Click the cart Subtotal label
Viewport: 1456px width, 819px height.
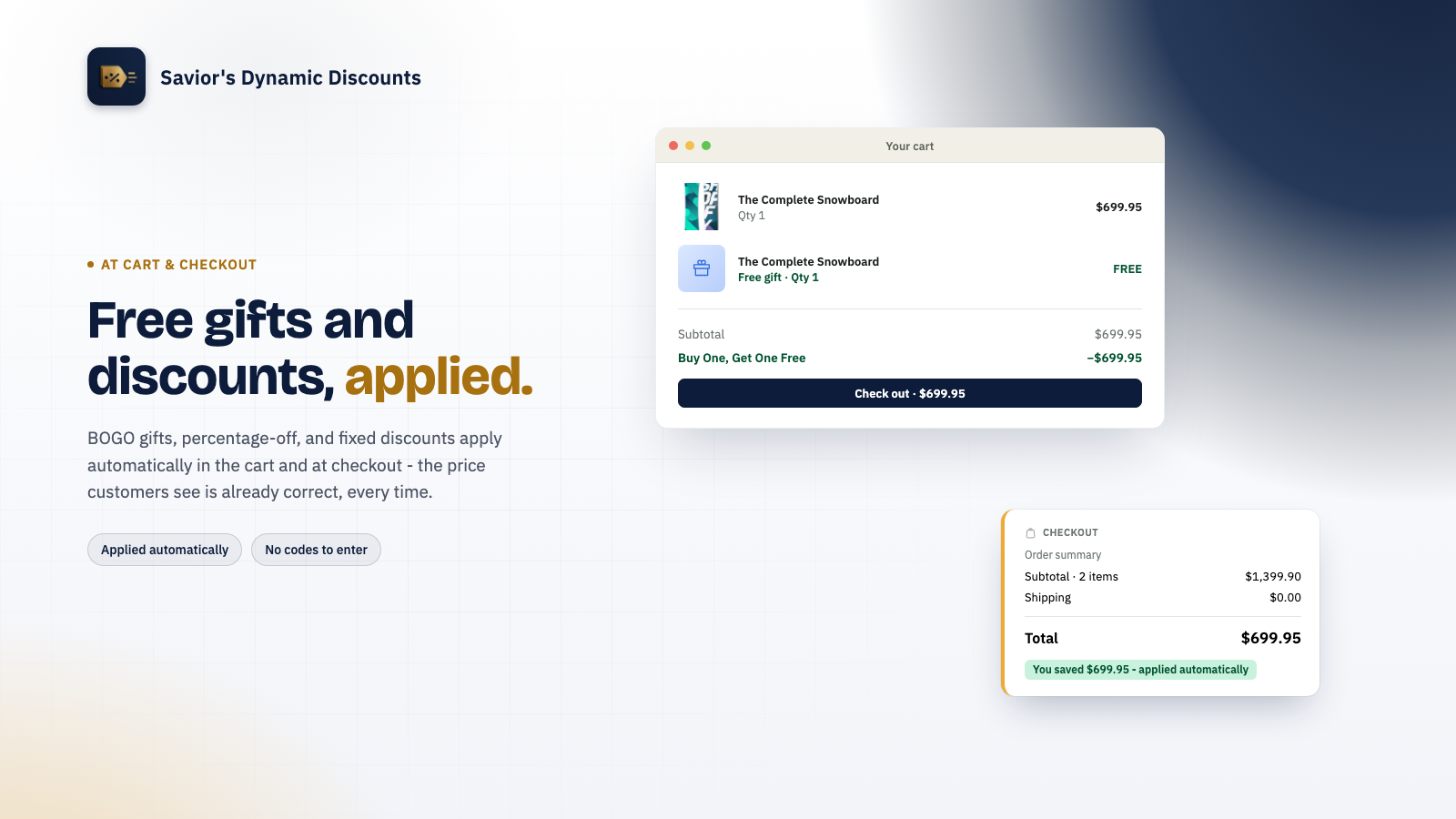pyautogui.click(x=701, y=335)
